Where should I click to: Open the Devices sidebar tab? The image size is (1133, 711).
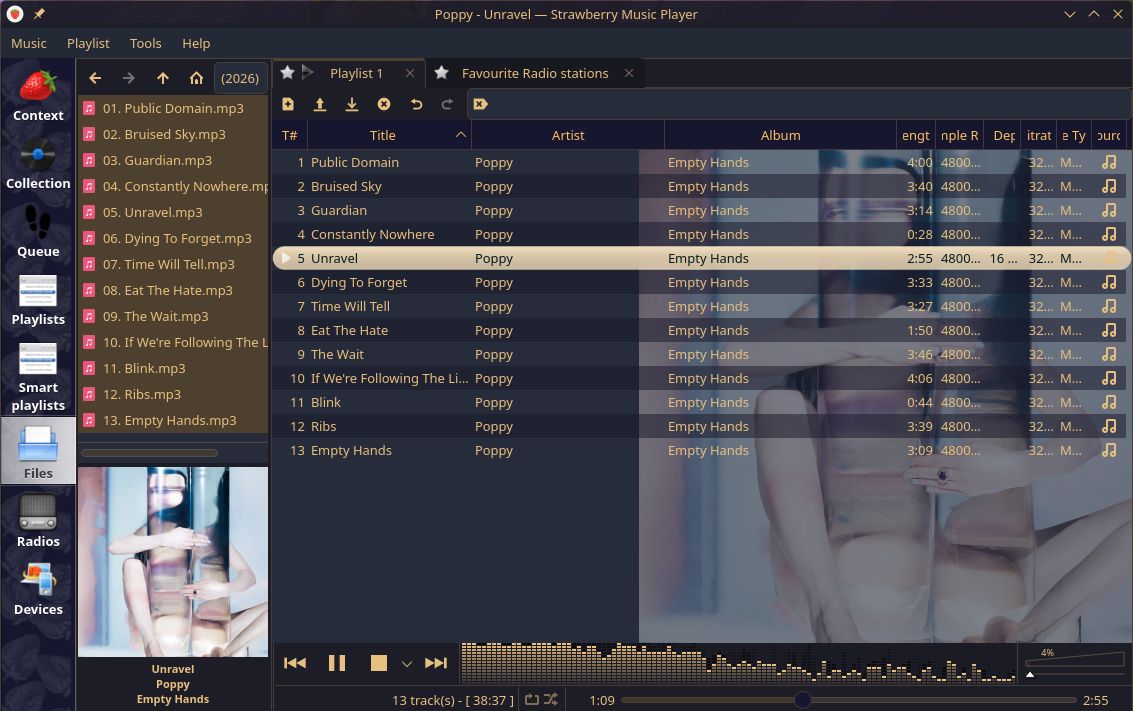38,588
